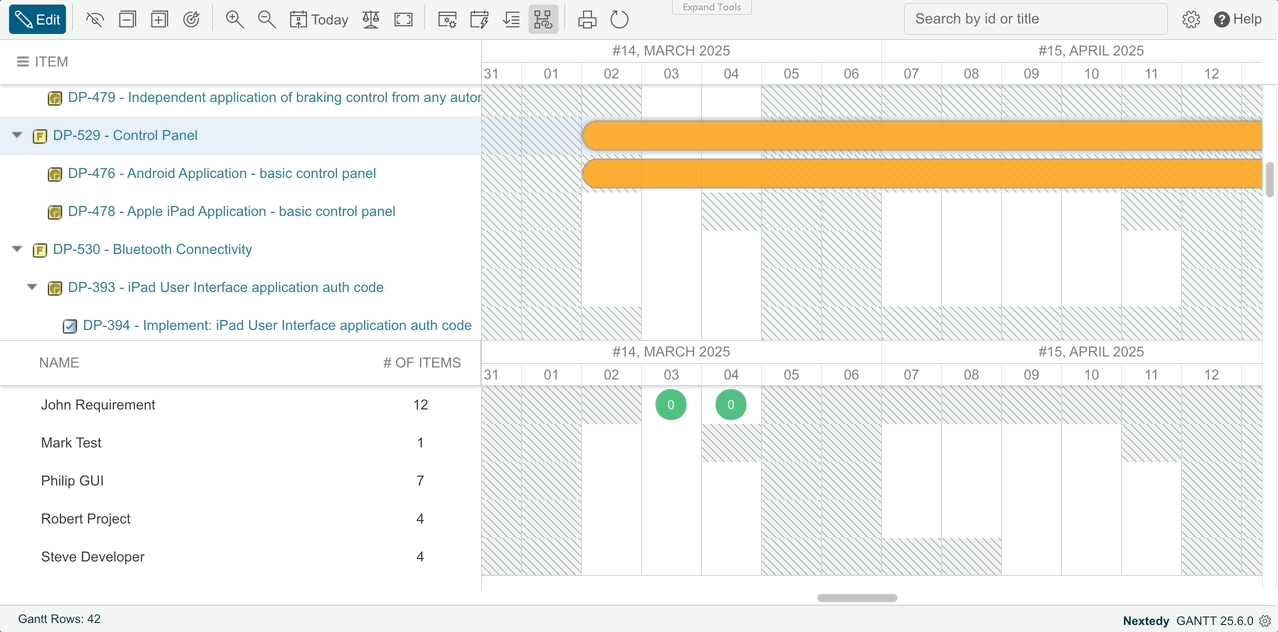
Task: Select the DP-529 orange Gantt bar
Action: click(922, 136)
